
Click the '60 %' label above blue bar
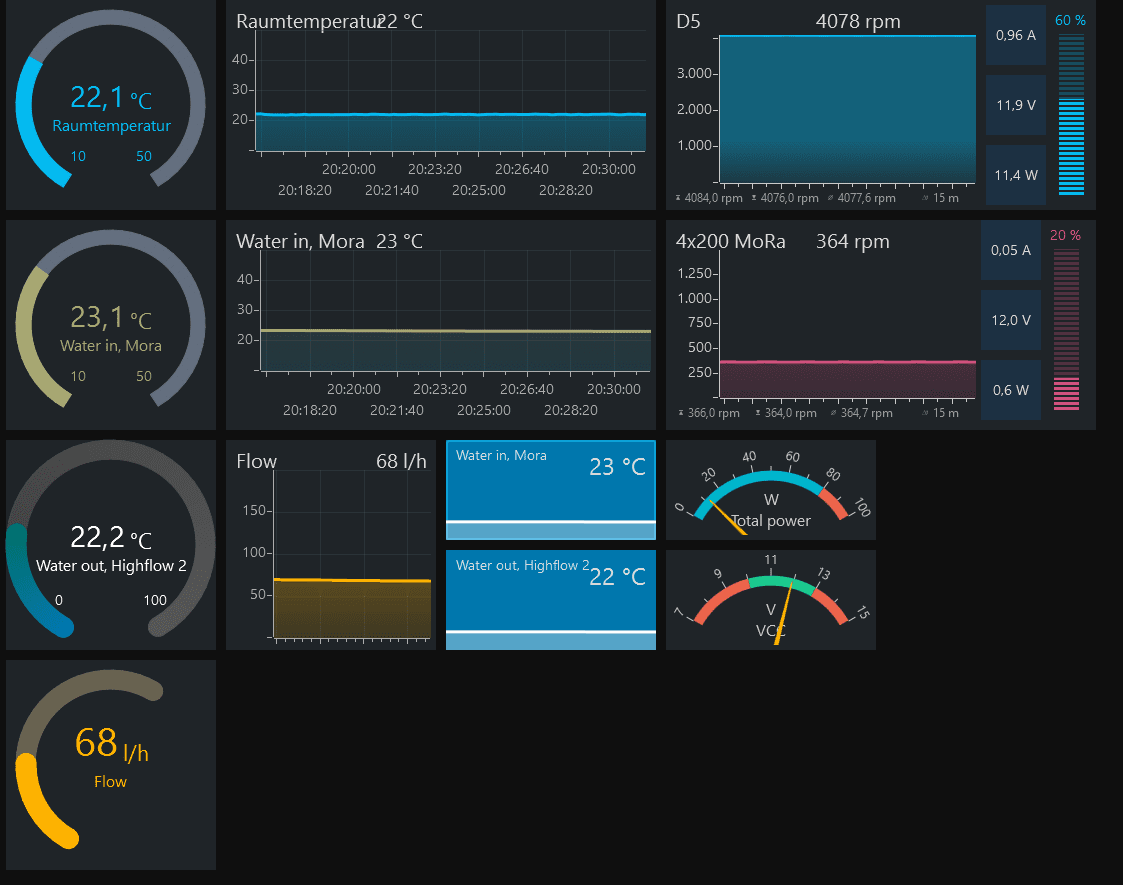[1070, 21]
